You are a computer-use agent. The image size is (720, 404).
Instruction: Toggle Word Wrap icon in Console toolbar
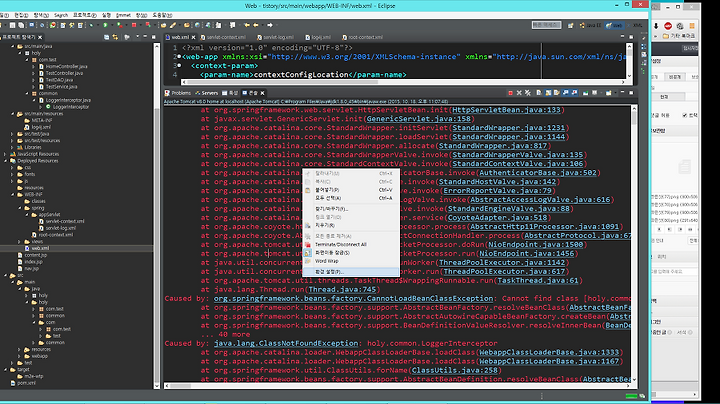[x=557, y=93]
